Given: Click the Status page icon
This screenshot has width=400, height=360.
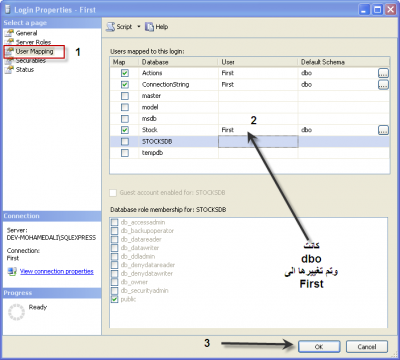Looking at the screenshot, I should click(9, 69).
